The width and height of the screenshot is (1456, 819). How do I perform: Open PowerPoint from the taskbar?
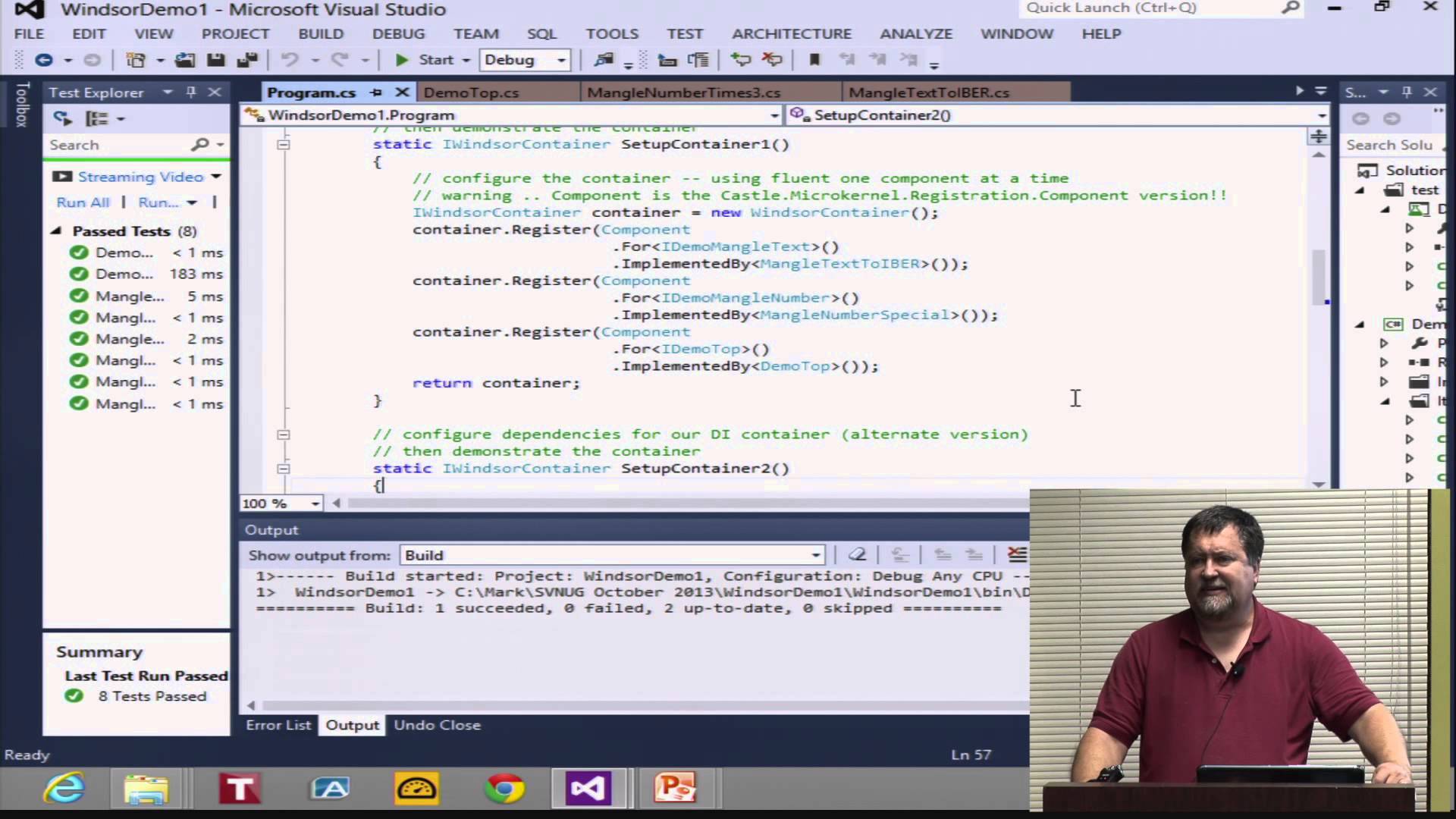(x=675, y=789)
